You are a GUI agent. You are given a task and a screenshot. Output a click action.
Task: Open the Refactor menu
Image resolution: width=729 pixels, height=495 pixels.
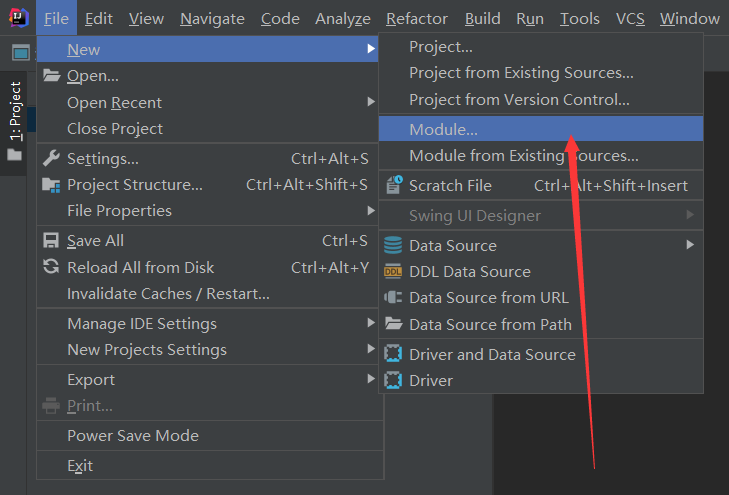tap(417, 18)
